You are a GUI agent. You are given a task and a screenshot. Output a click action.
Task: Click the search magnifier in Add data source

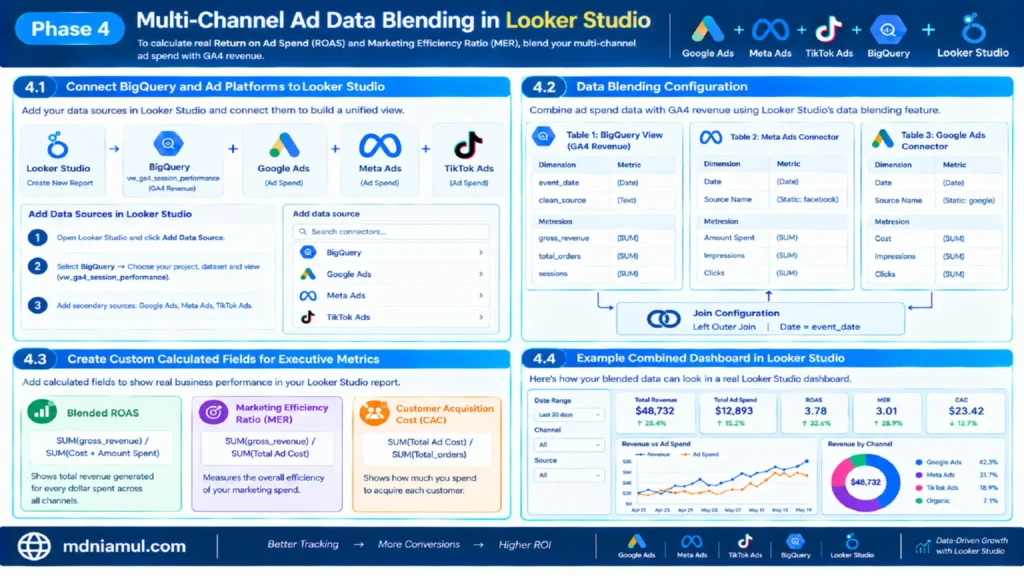[x=302, y=231]
